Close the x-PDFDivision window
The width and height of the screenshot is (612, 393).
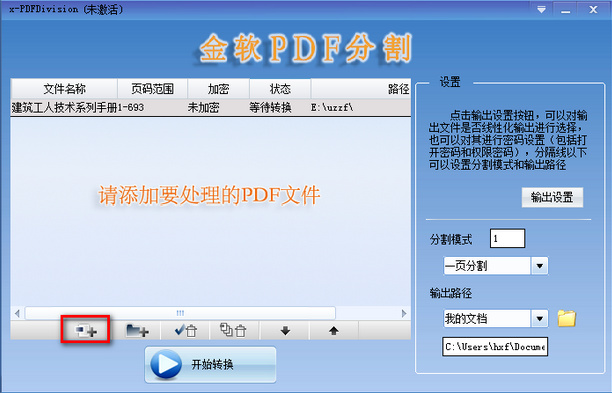[593, 10]
